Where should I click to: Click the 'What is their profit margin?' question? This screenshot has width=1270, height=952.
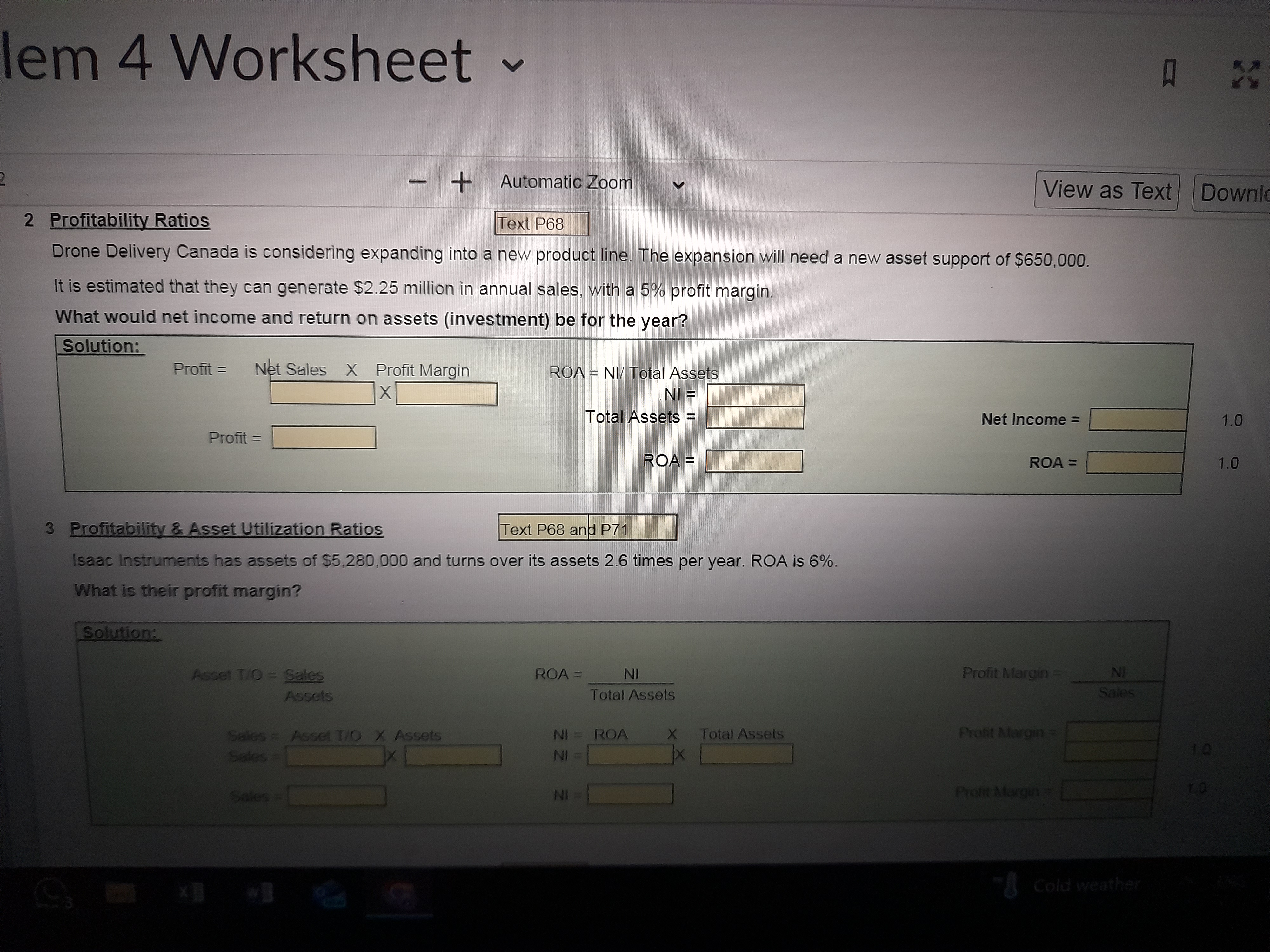[x=187, y=591]
